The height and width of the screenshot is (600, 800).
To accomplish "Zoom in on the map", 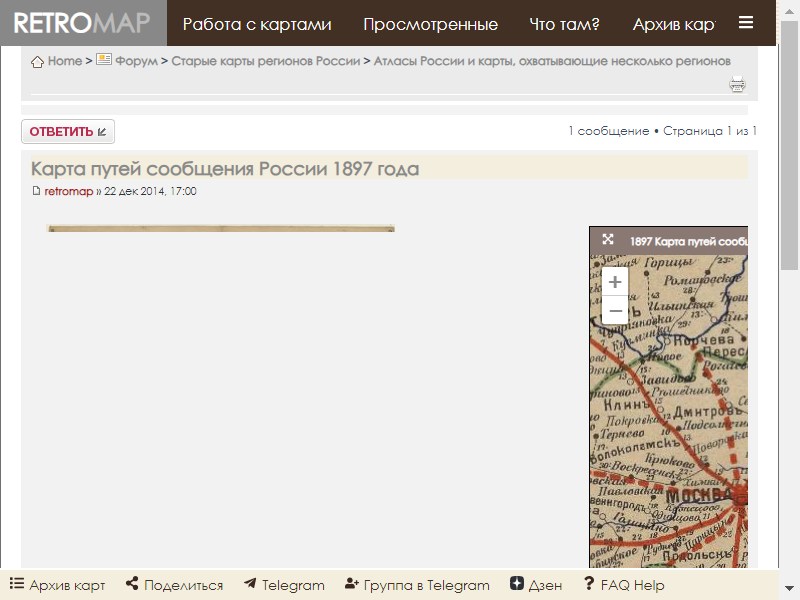I will click(615, 282).
